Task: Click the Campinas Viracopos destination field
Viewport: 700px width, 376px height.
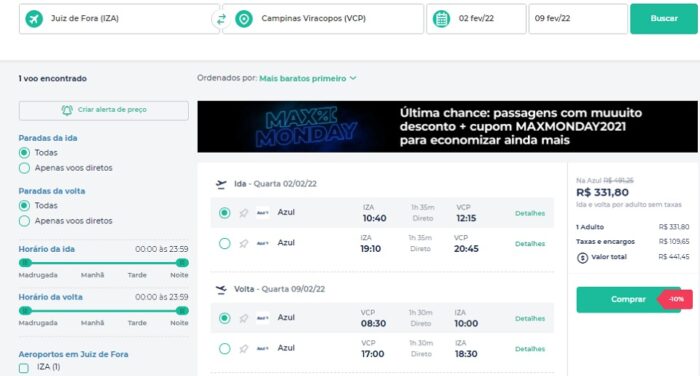Action: point(323,19)
